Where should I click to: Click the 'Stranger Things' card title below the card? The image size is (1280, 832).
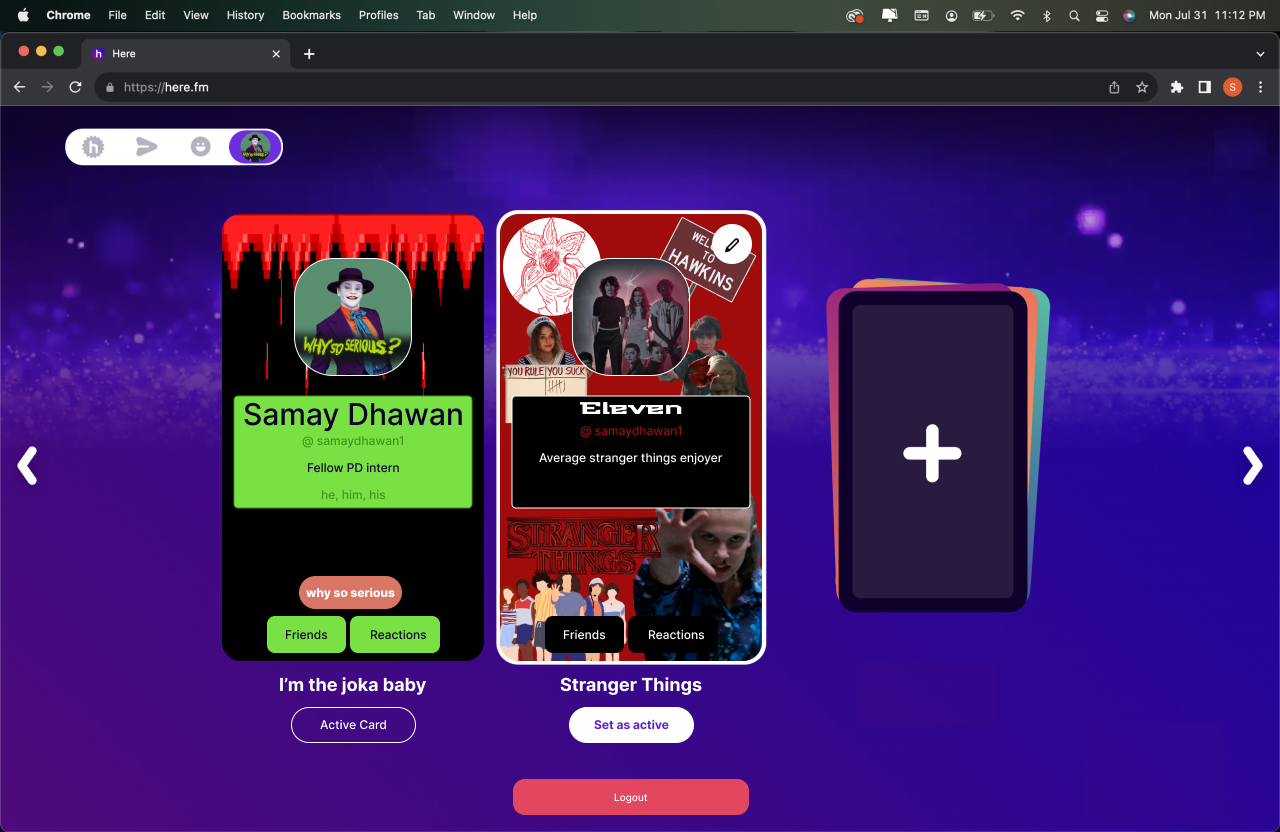pos(631,685)
